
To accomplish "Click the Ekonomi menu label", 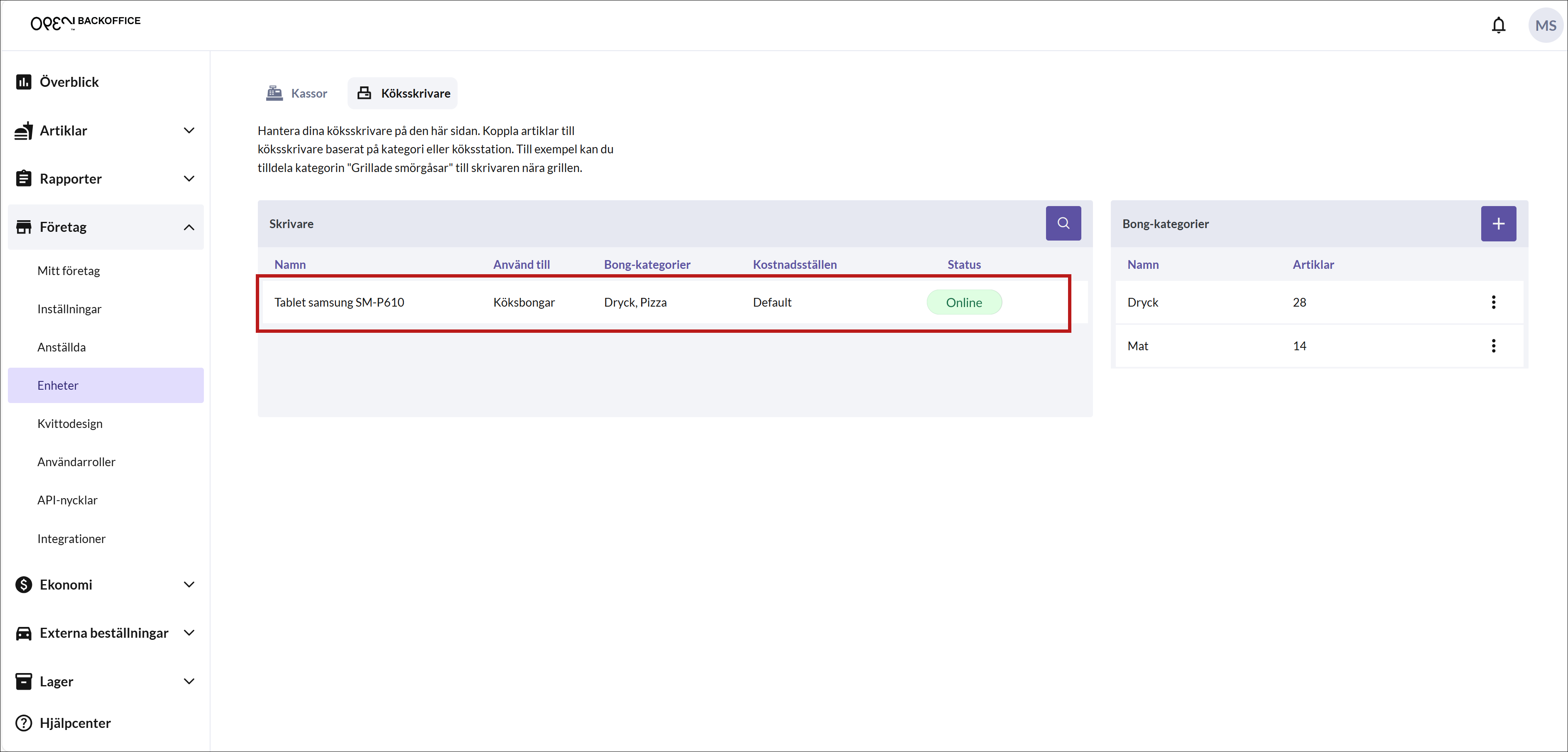I will pyautogui.click(x=66, y=585).
